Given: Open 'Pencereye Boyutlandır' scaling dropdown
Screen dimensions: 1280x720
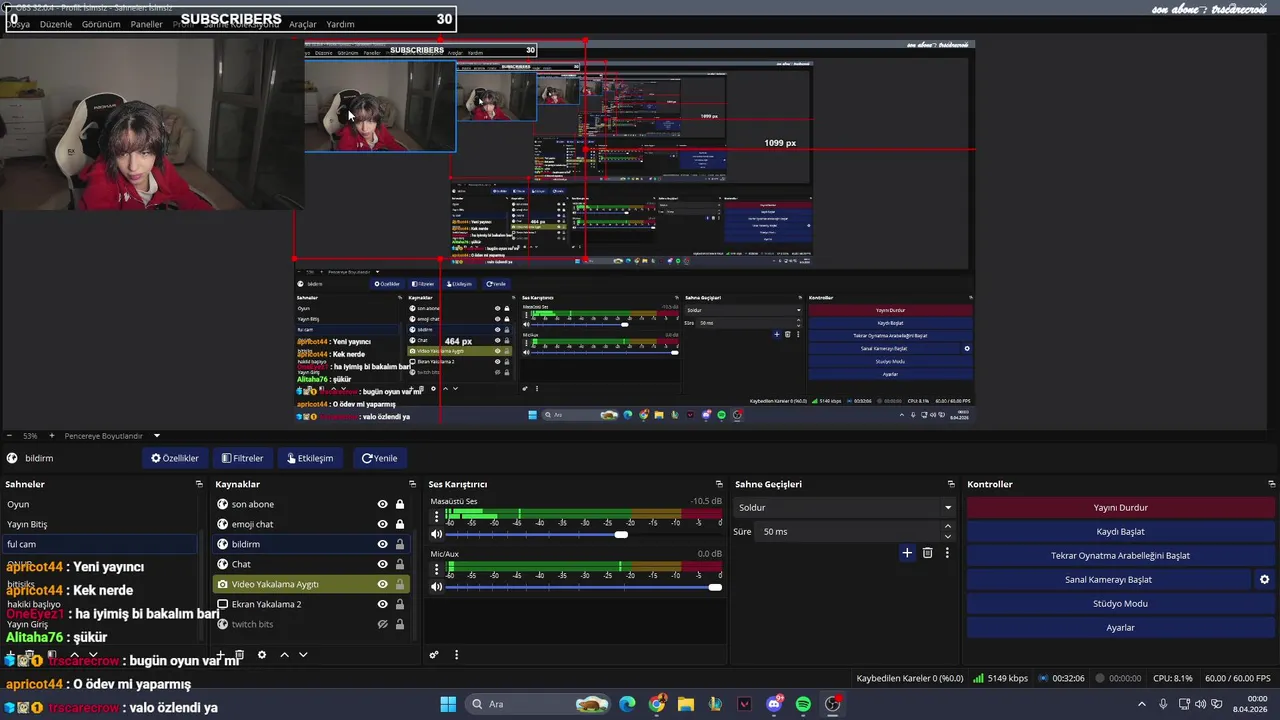Looking at the screenshot, I should [112, 436].
